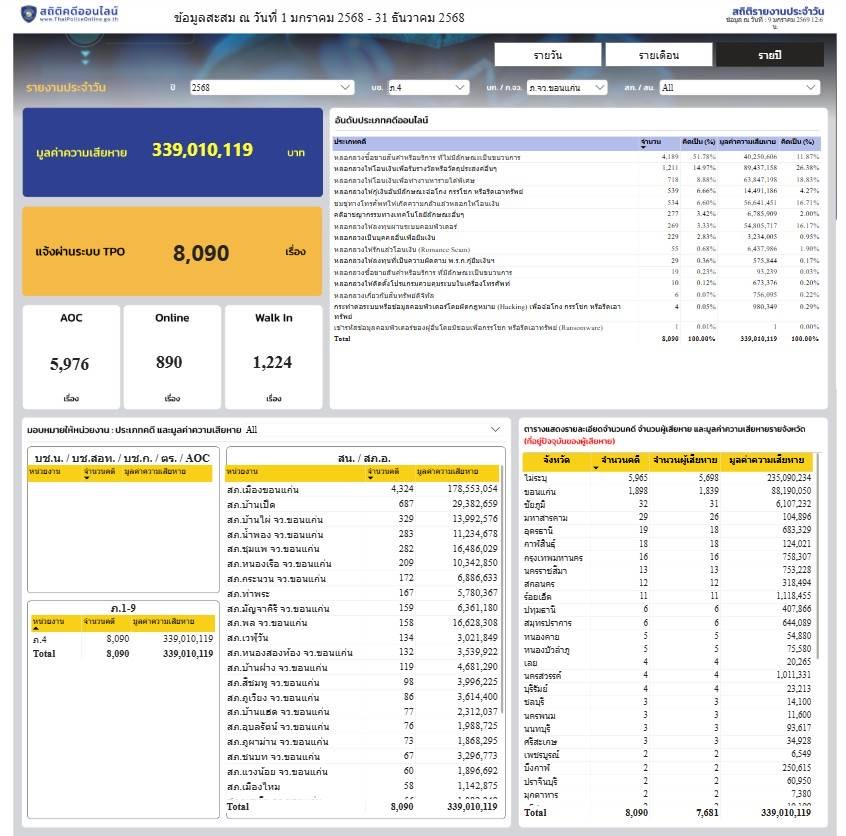Sort by จำนวนคดี in the สน. / สภ.อ. table
The width and height of the screenshot is (846, 836).
tap(382, 471)
